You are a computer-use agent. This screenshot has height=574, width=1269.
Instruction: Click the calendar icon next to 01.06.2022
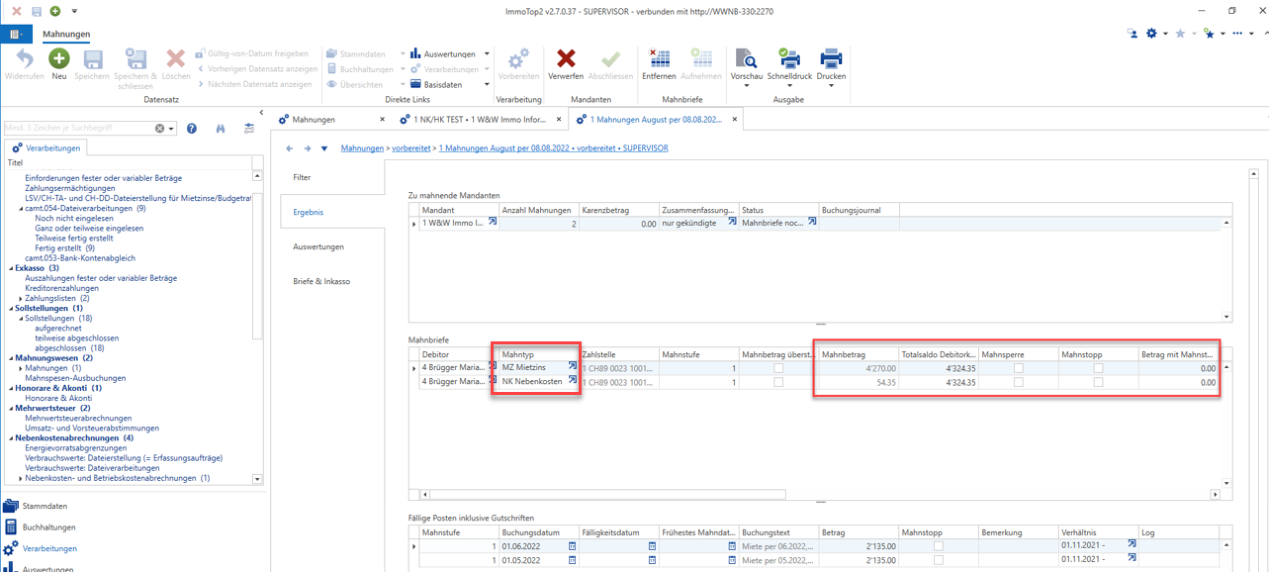coord(573,546)
